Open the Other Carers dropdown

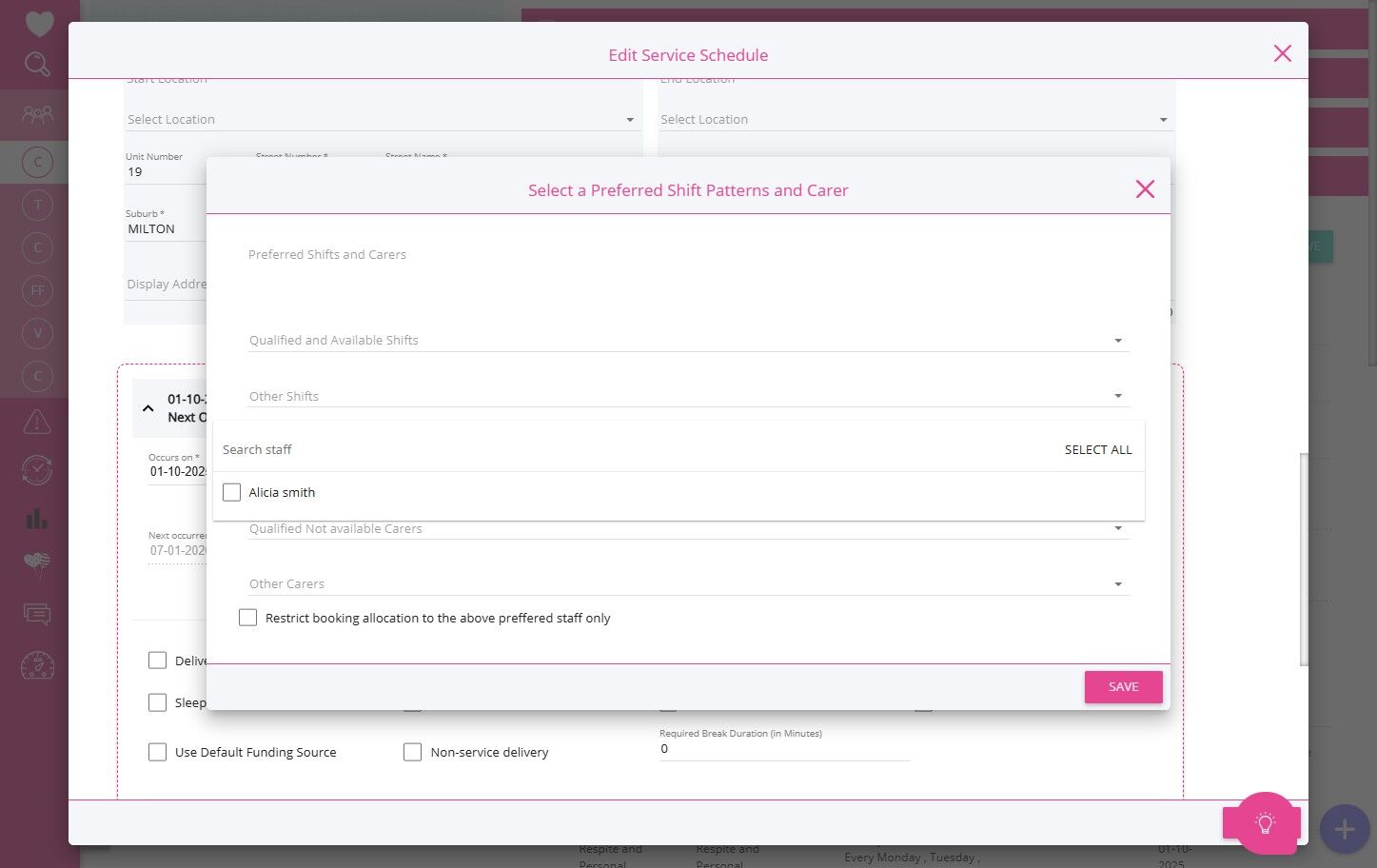pyautogui.click(x=688, y=583)
